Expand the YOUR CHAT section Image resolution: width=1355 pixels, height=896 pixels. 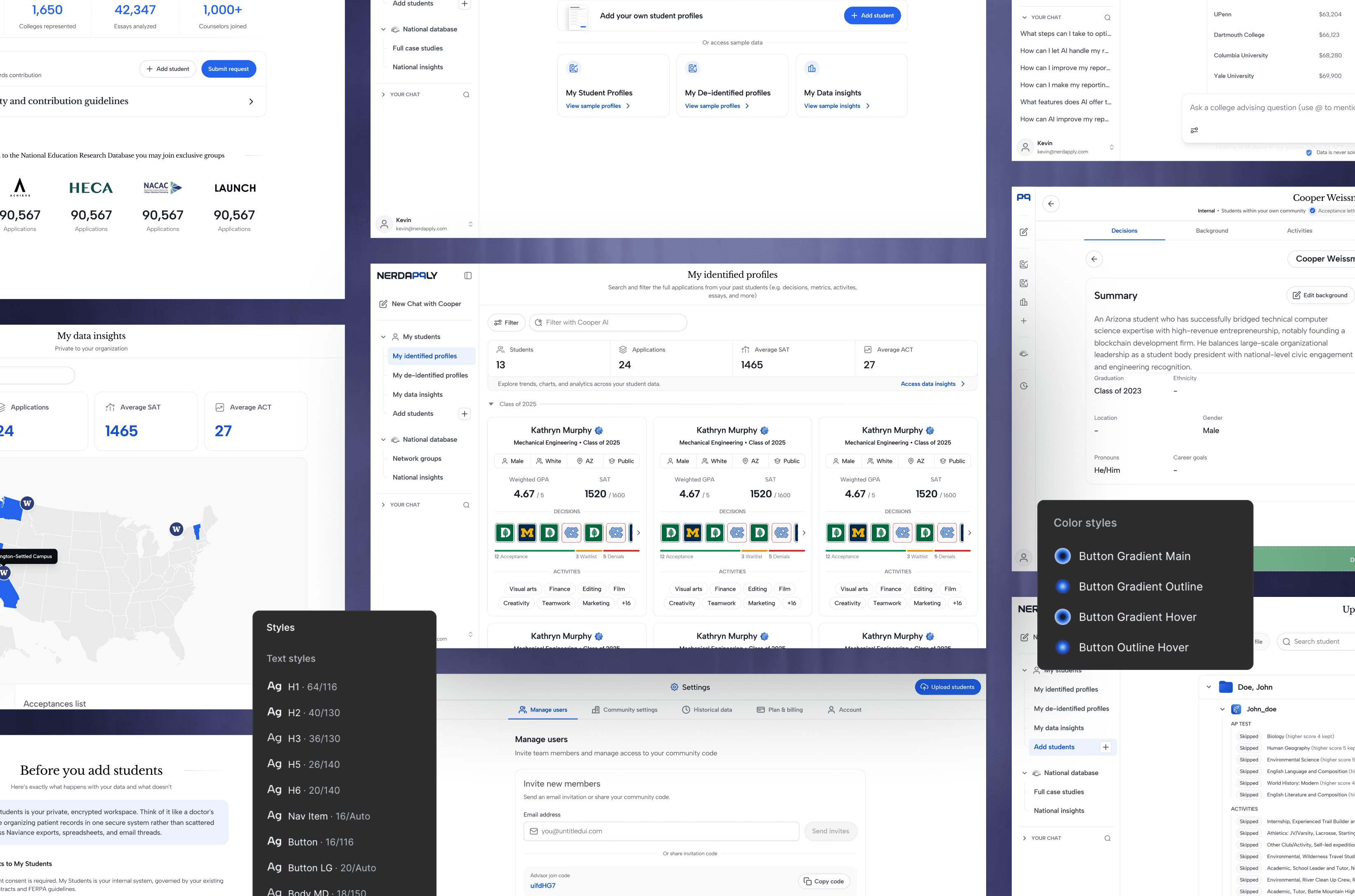coord(383,505)
